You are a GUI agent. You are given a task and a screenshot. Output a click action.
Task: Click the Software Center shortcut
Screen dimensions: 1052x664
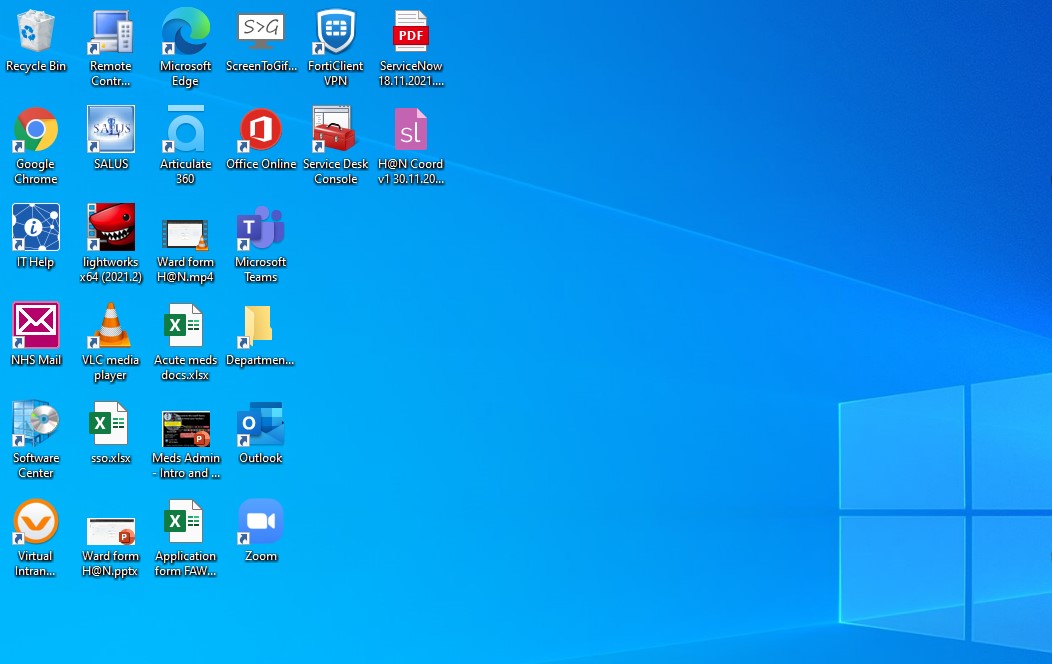tap(36, 423)
